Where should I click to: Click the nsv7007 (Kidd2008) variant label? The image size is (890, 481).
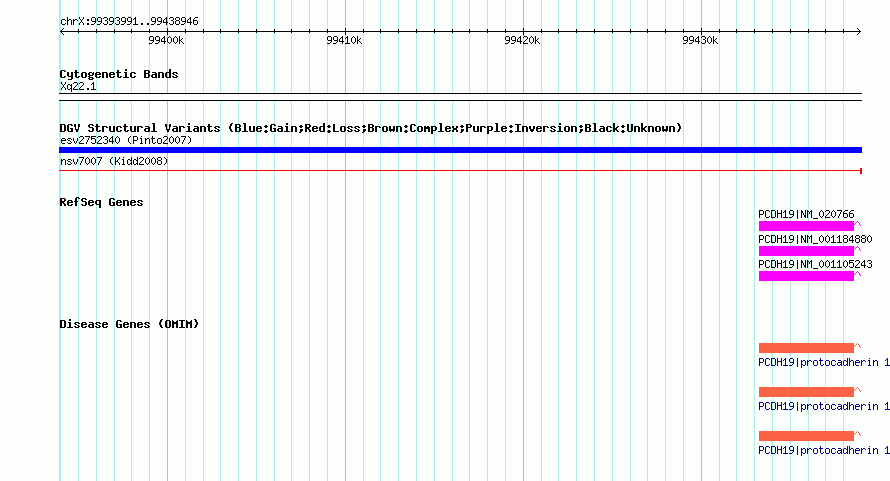[114, 161]
